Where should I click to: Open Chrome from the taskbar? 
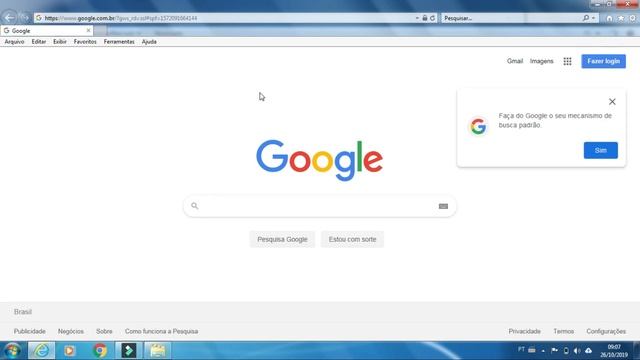point(100,351)
